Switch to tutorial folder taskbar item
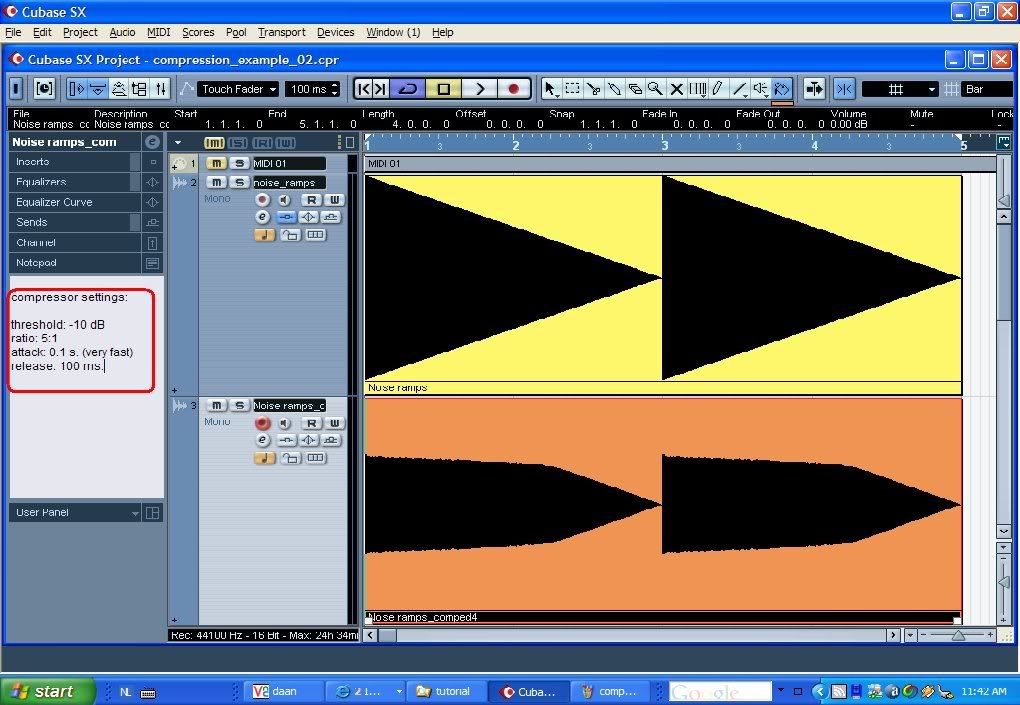This screenshot has height=705, width=1020. pyautogui.click(x=446, y=691)
